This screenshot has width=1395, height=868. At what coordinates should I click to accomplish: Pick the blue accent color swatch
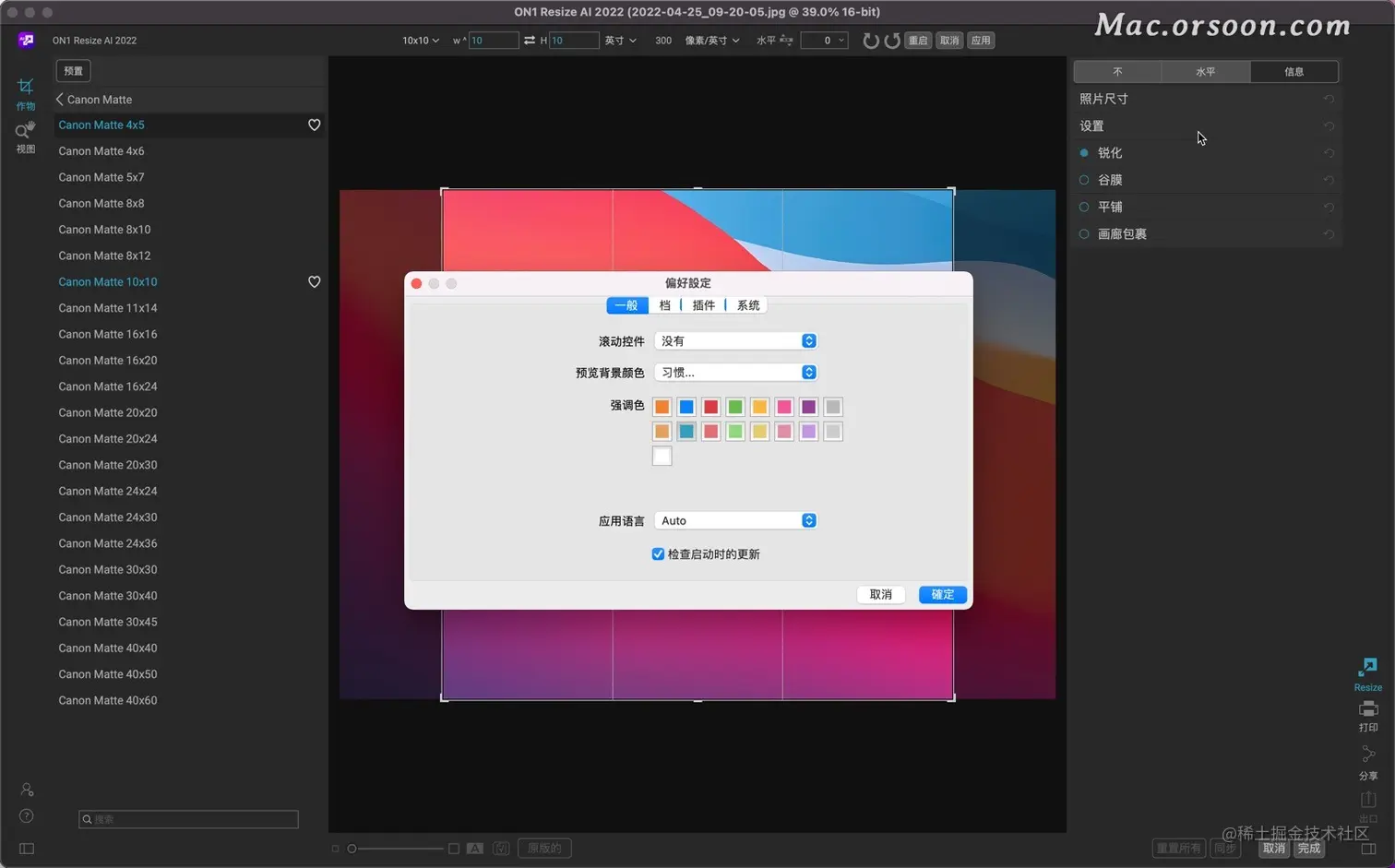pos(686,407)
